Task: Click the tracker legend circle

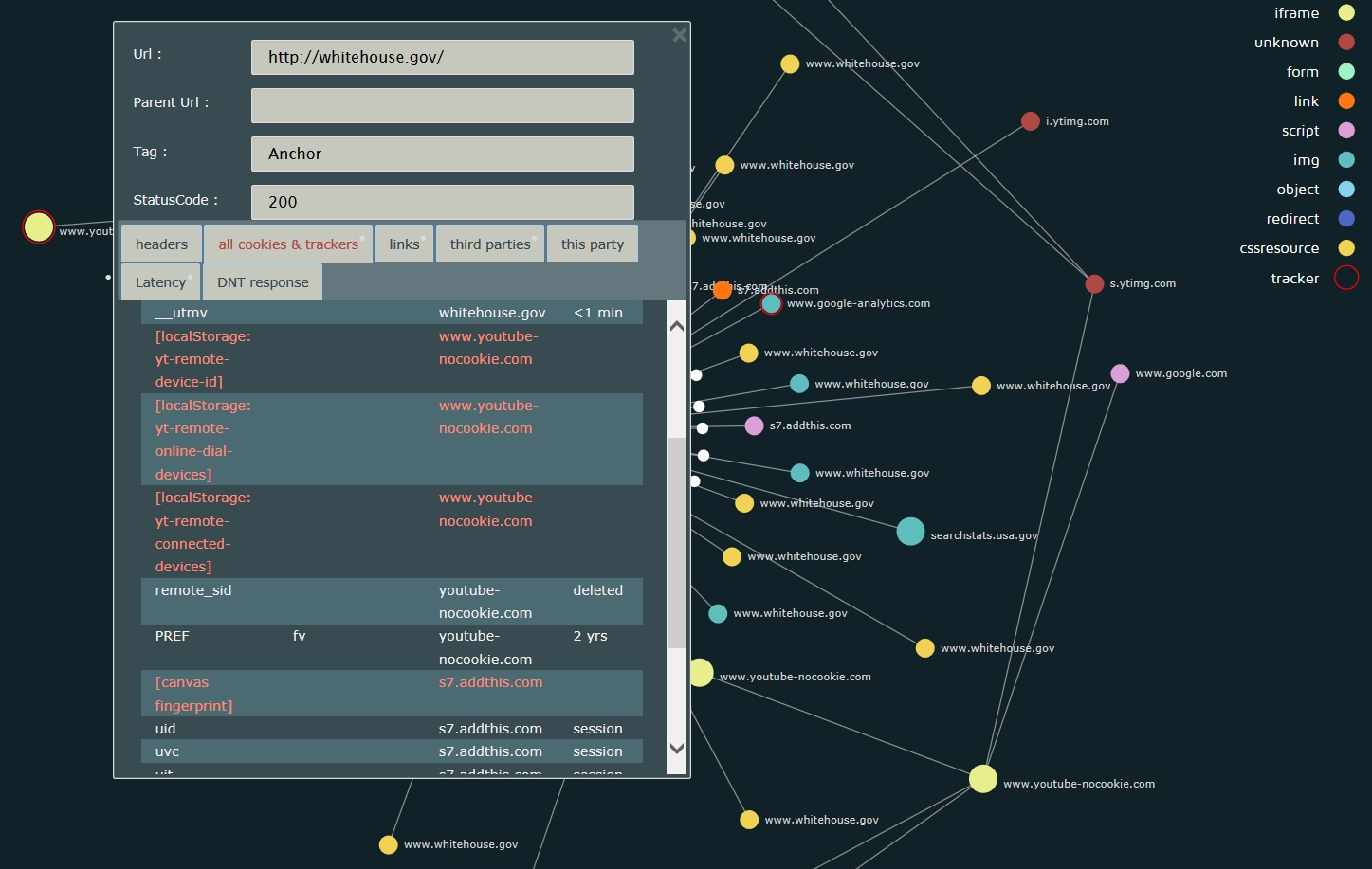Action: [x=1345, y=278]
